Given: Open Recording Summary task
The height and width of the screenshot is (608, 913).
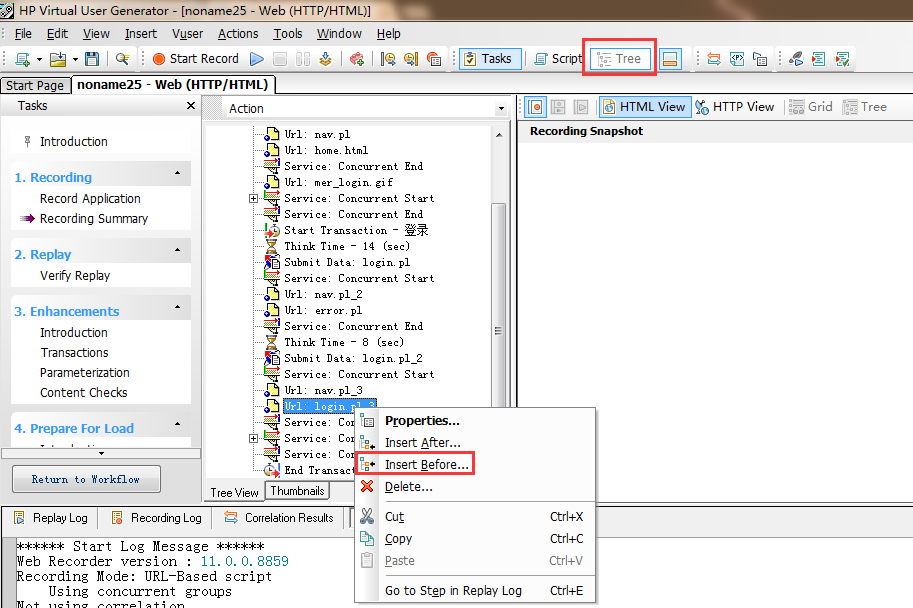Looking at the screenshot, I should click(x=94, y=219).
